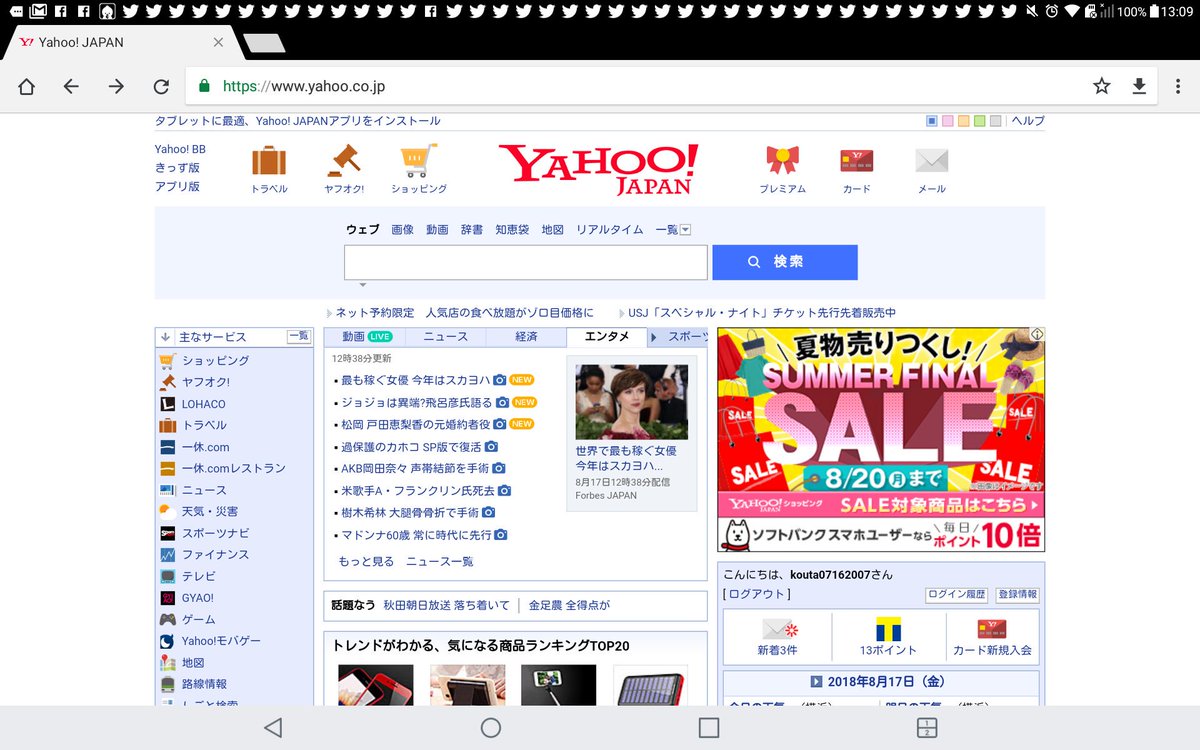Click the ニュース一覧 link
The height and width of the screenshot is (750, 1200).
coord(439,562)
